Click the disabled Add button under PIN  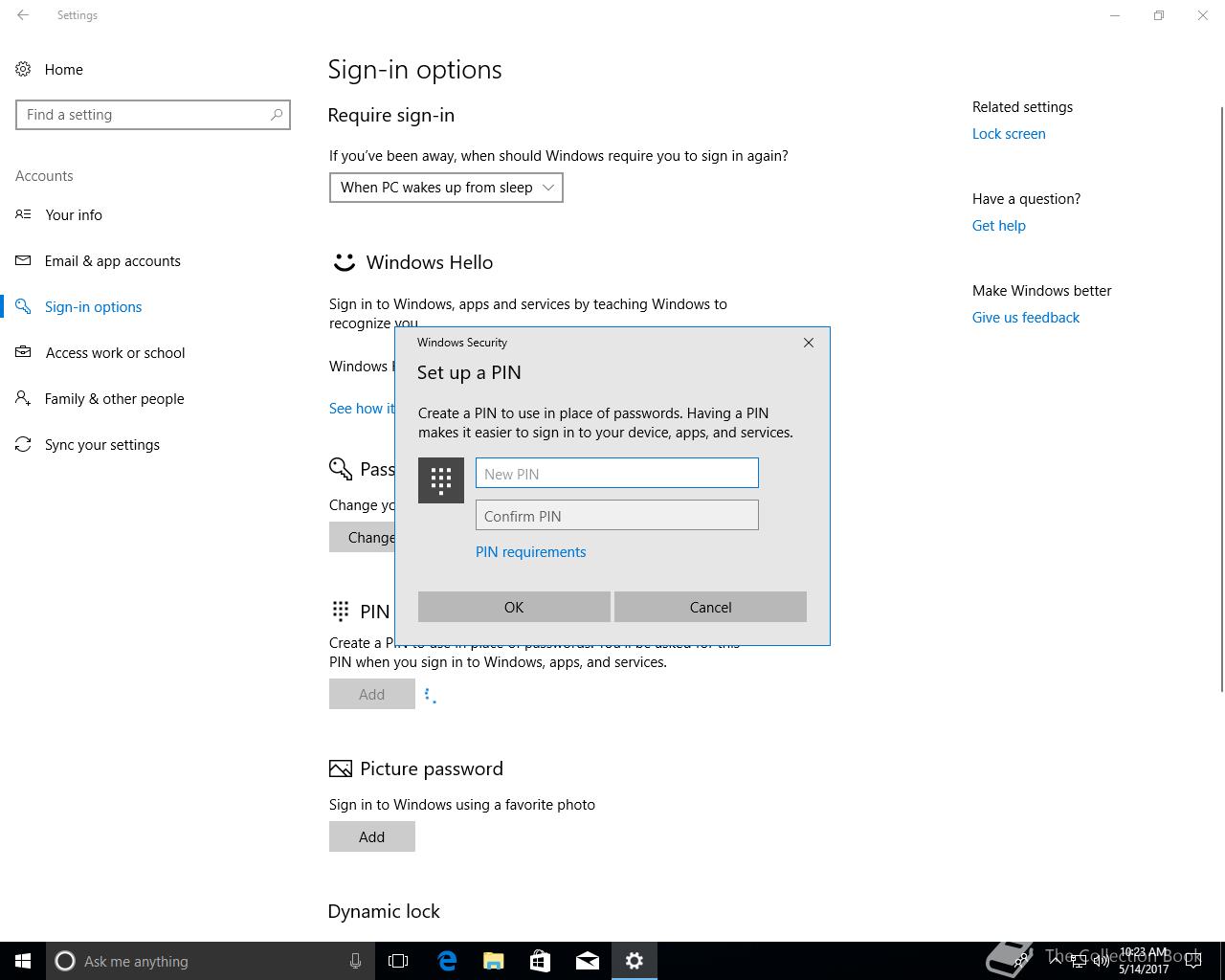pos(372,694)
